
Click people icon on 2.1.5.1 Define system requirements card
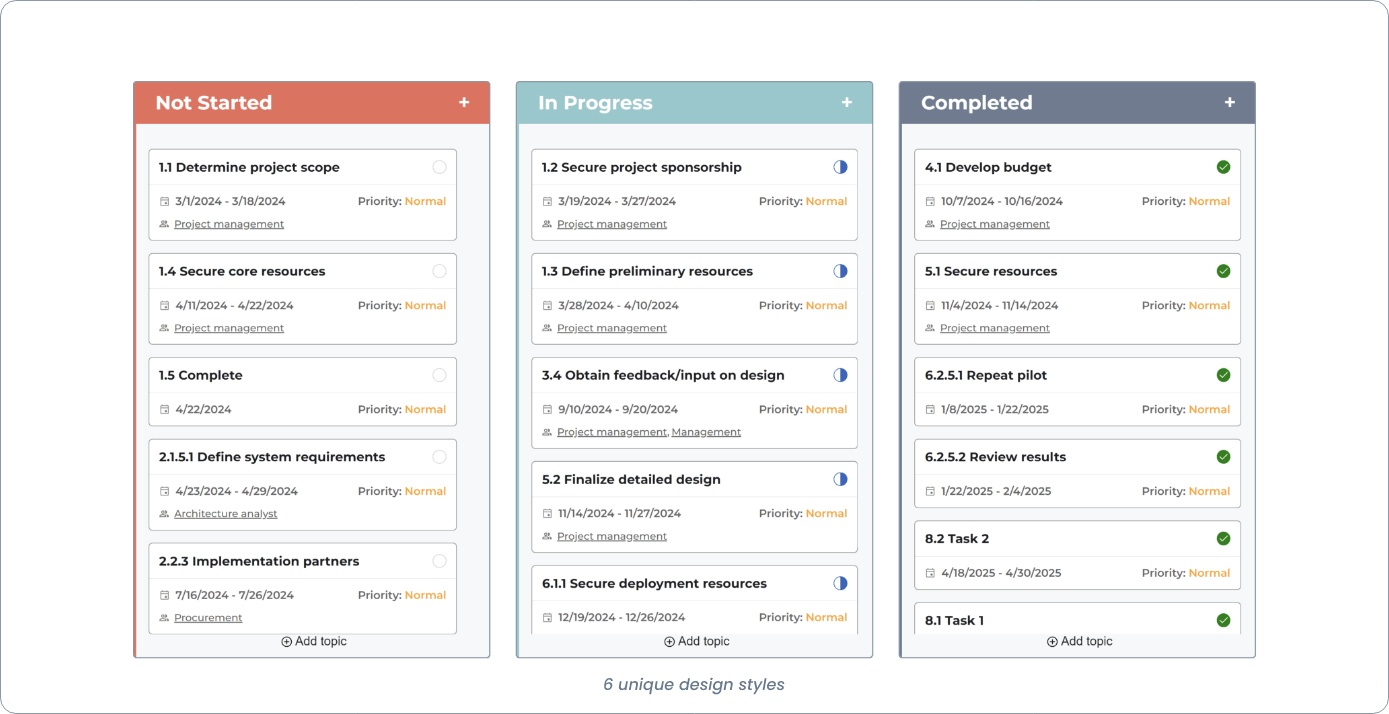164,514
